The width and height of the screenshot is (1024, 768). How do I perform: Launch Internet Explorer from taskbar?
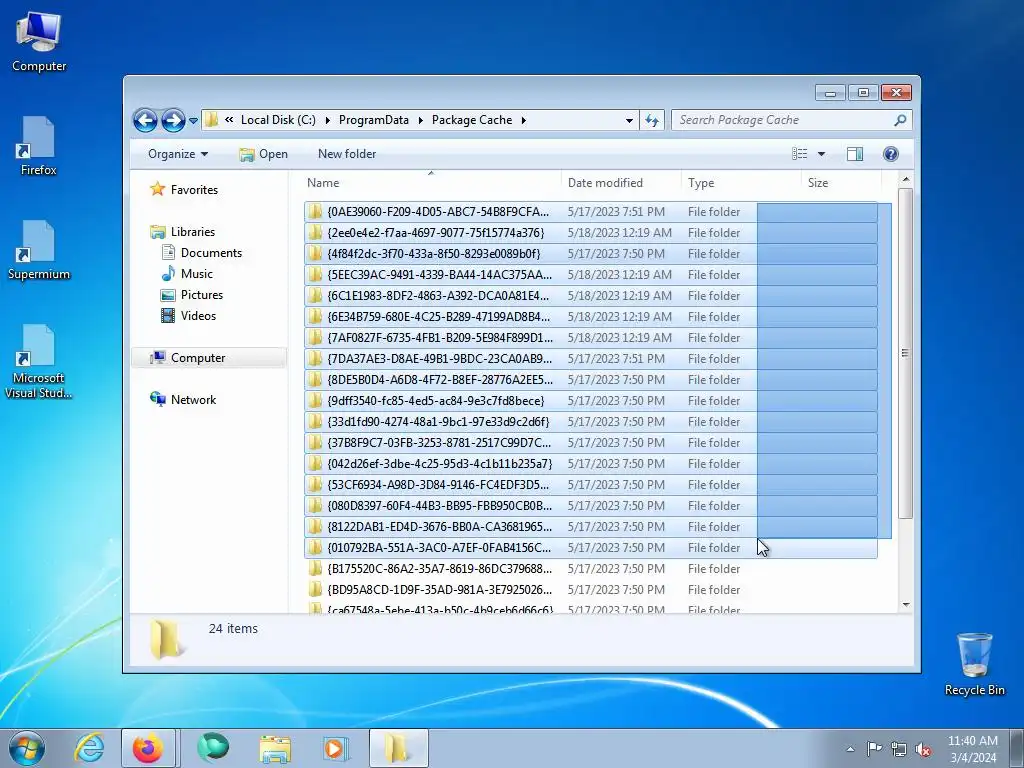89,748
